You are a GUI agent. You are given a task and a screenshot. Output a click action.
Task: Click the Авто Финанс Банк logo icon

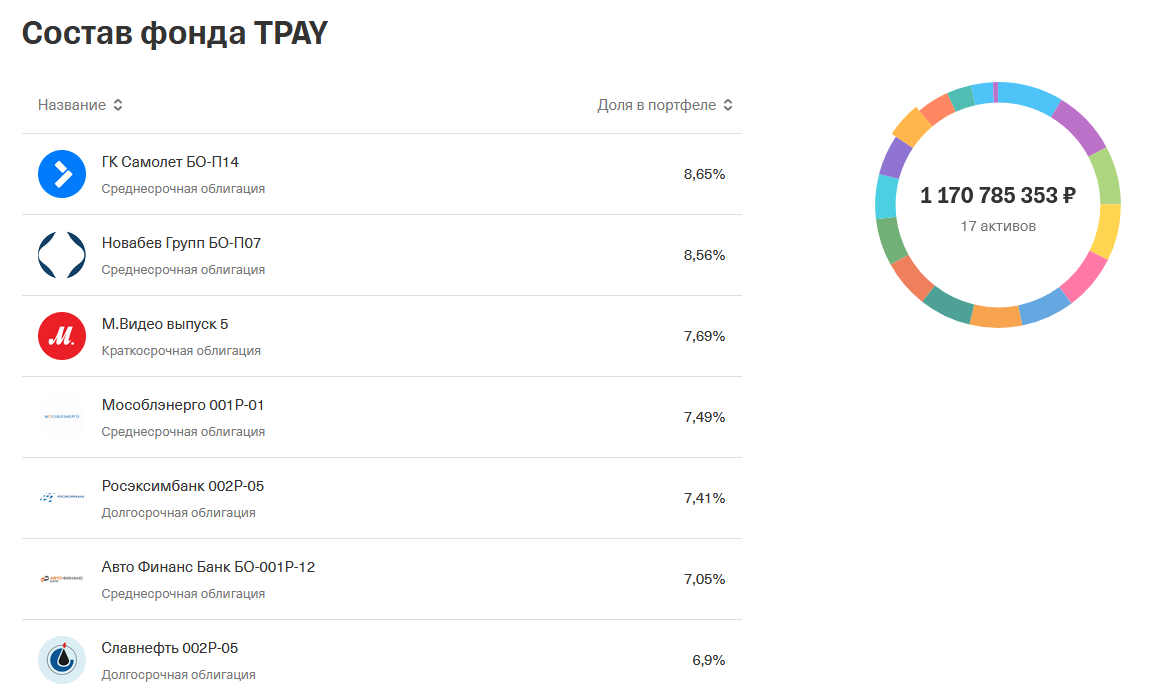[62, 579]
